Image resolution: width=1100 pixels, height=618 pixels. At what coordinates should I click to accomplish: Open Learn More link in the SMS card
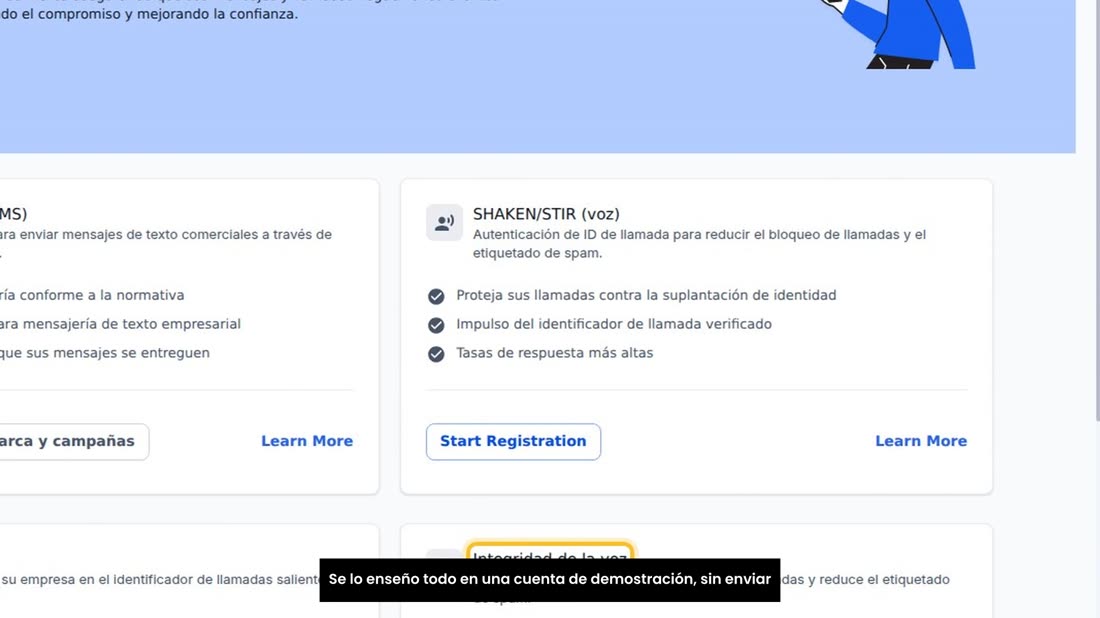[x=307, y=441]
